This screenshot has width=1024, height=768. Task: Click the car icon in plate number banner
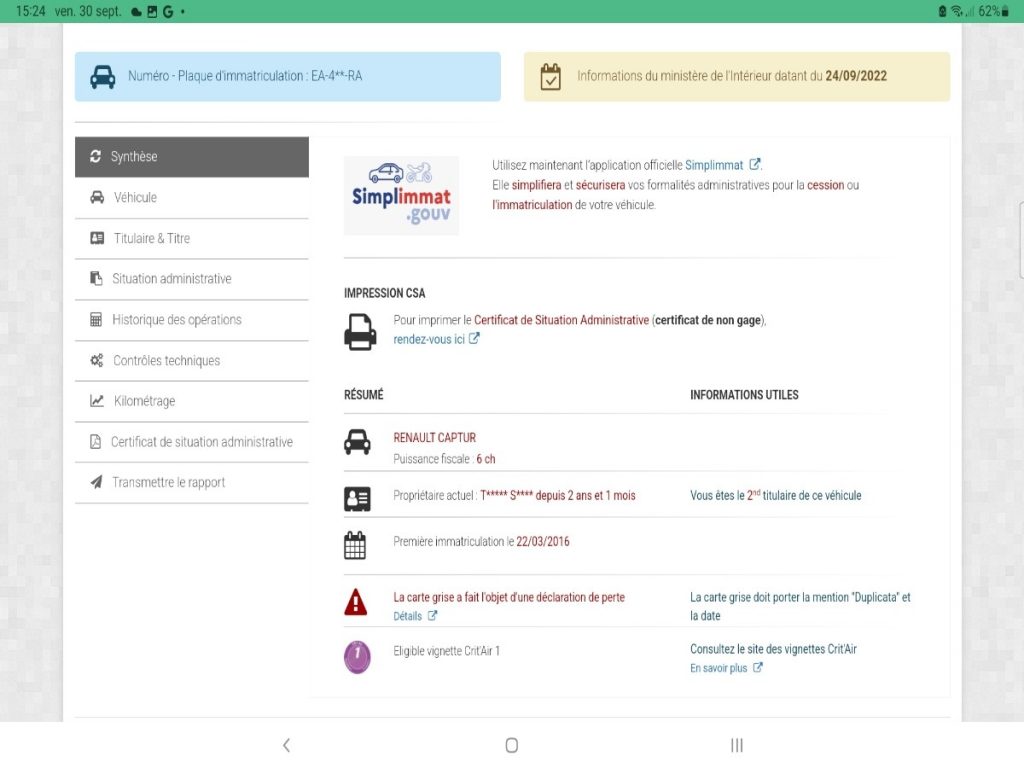point(103,76)
